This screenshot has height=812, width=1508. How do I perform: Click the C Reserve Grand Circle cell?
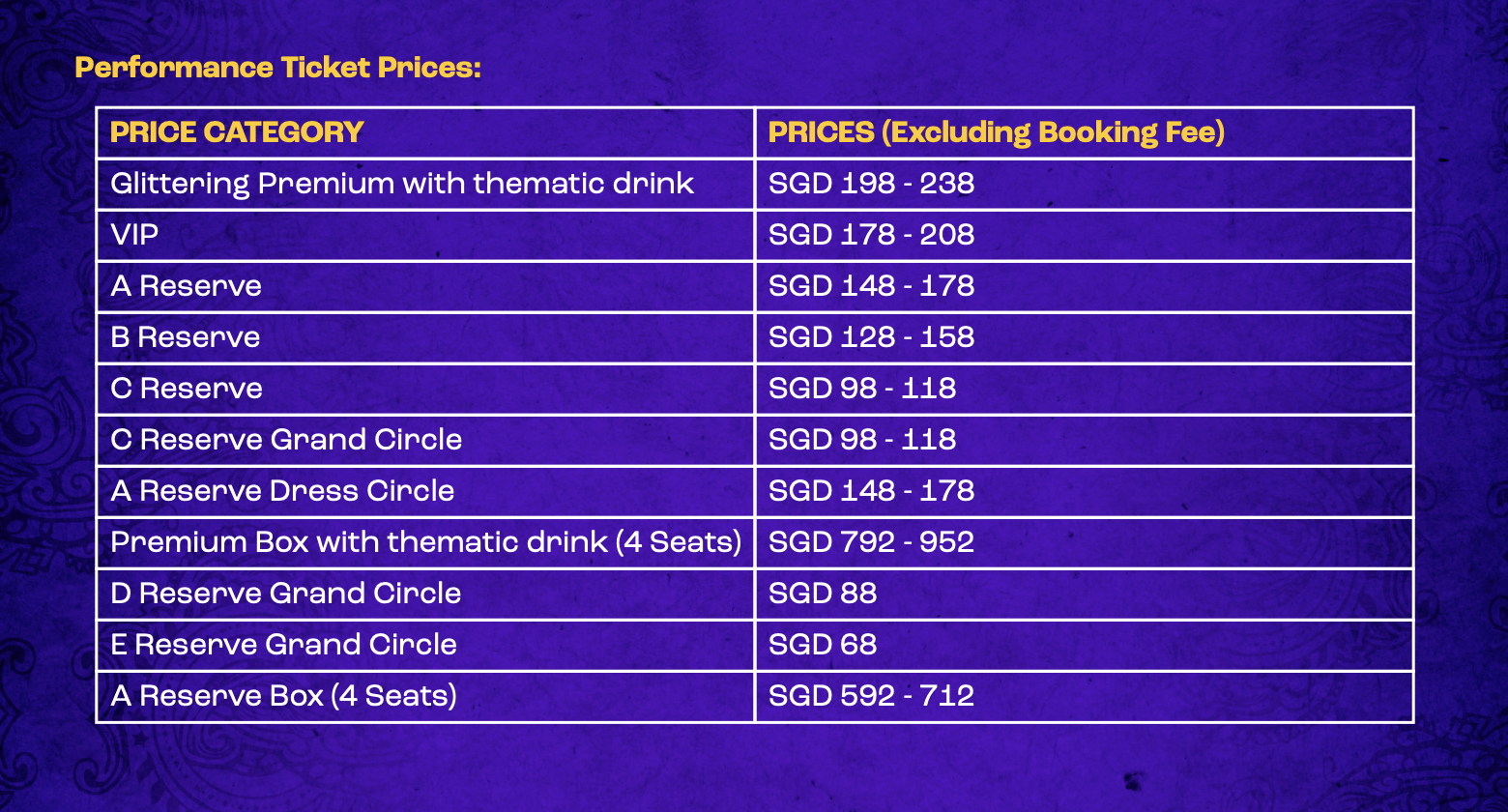[x=286, y=440]
